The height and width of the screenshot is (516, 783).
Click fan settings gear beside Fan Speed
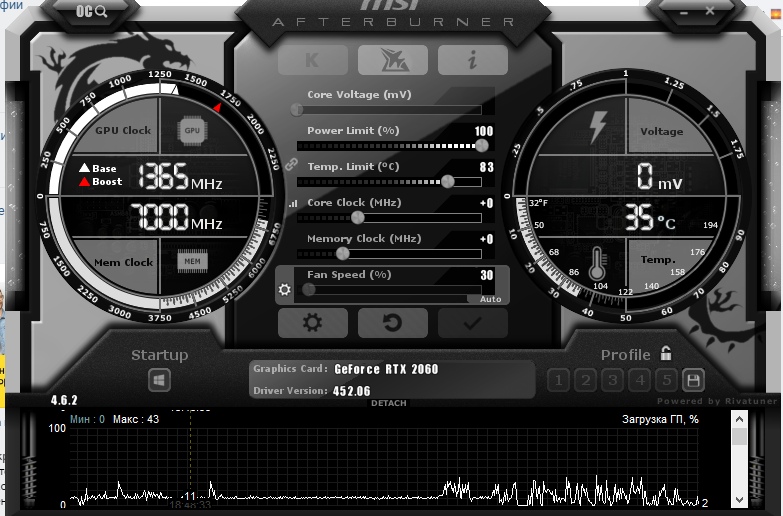(285, 289)
